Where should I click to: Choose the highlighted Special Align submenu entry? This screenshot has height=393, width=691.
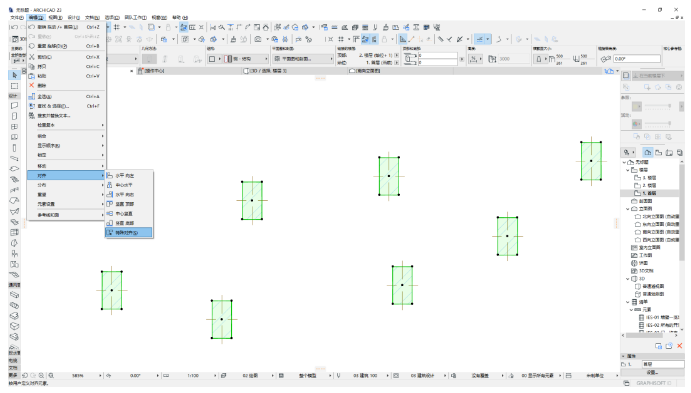[129, 232]
